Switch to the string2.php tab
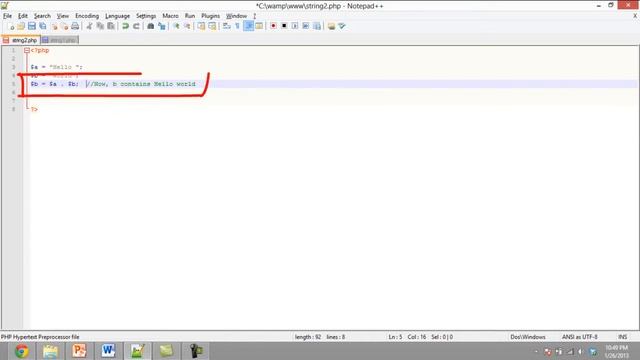The image size is (640, 360). tap(20, 40)
